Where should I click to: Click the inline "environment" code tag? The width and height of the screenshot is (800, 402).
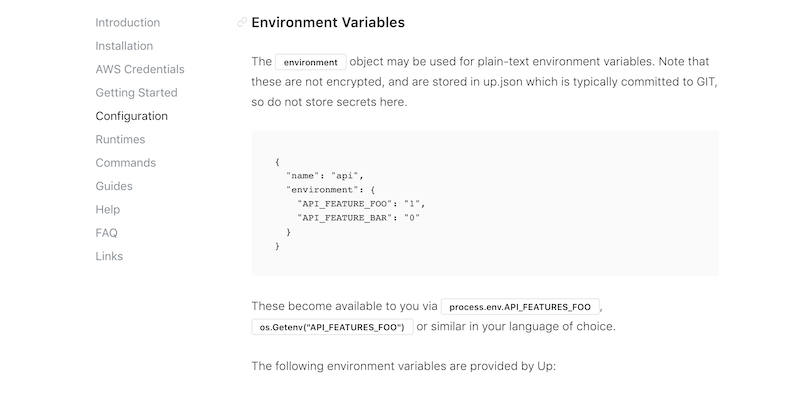pos(311,62)
